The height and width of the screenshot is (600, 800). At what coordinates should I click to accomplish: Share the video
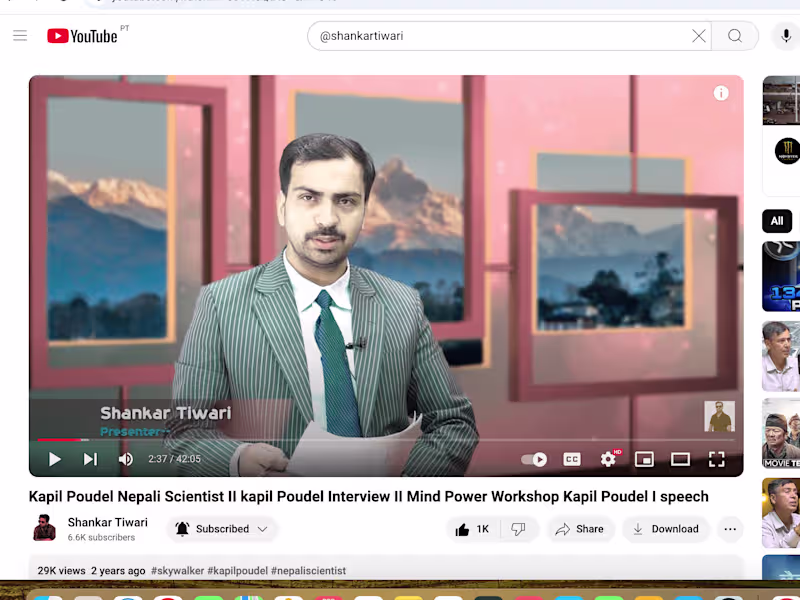(x=580, y=529)
